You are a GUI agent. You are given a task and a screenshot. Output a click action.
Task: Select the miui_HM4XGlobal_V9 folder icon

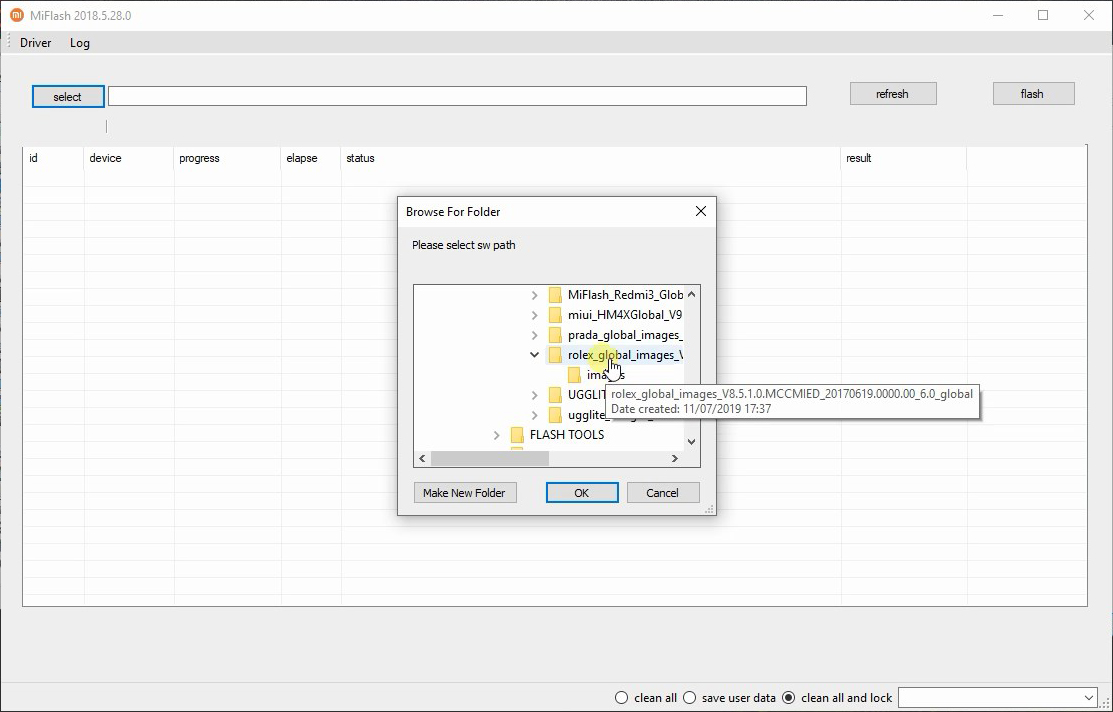(x=555, y=314)
